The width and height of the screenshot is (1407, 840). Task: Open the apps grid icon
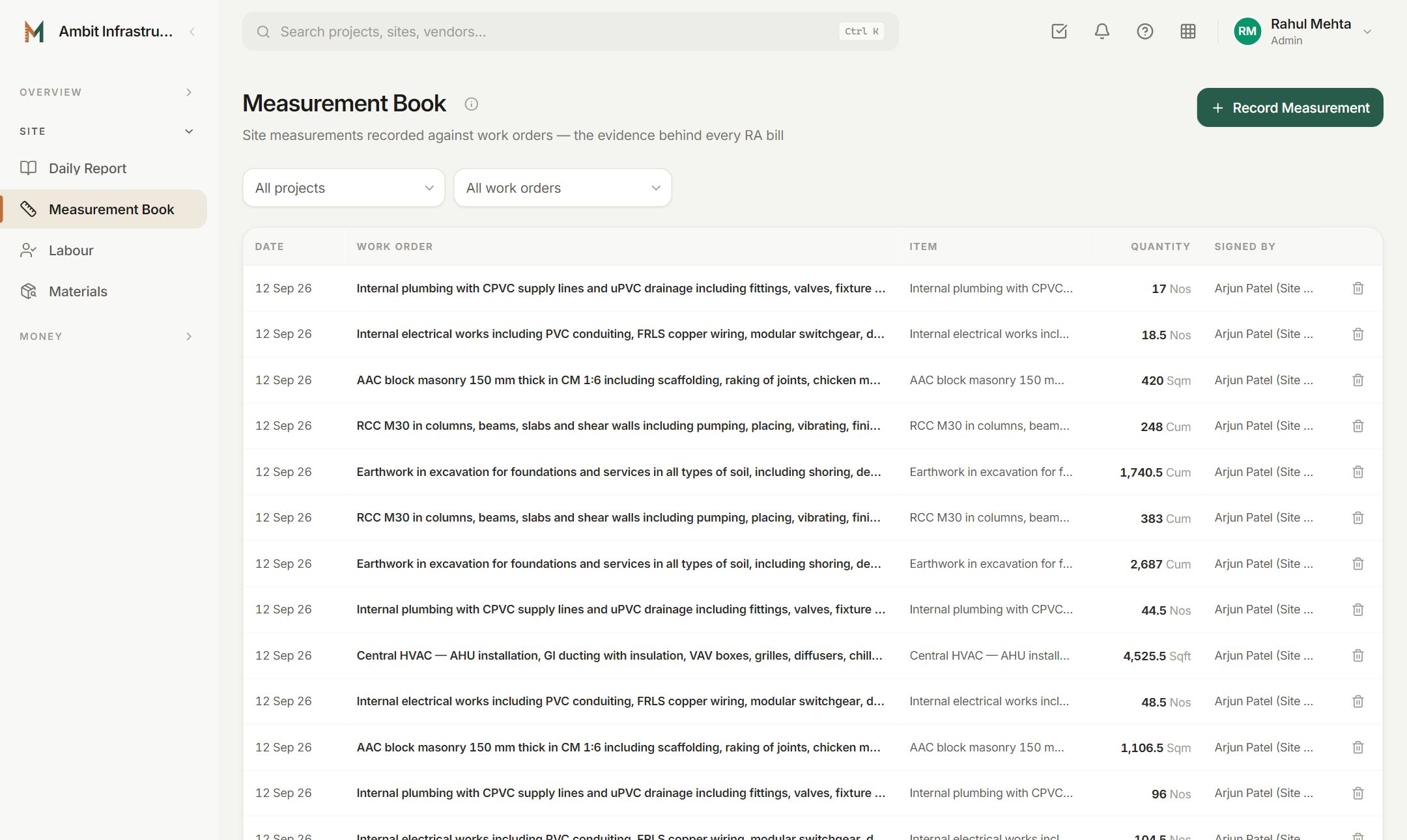(1187, 31)
